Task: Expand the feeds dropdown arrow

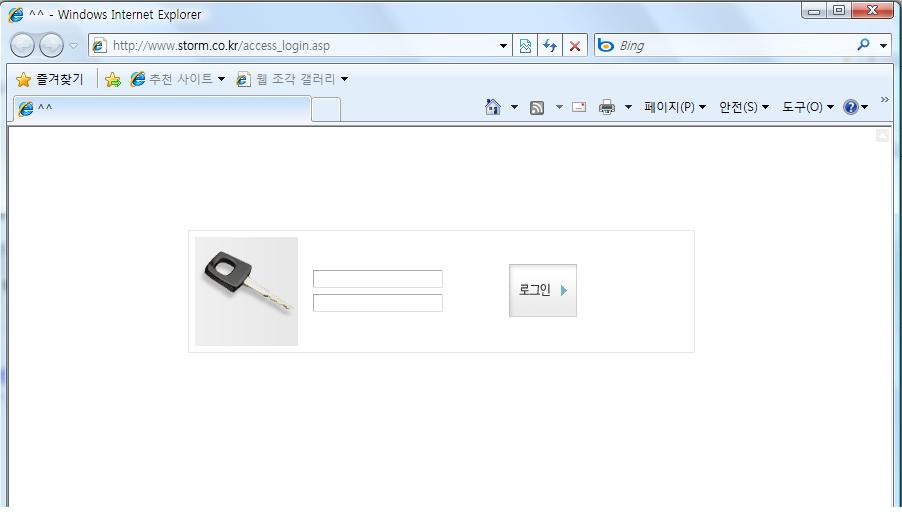Action: [559, 107]
